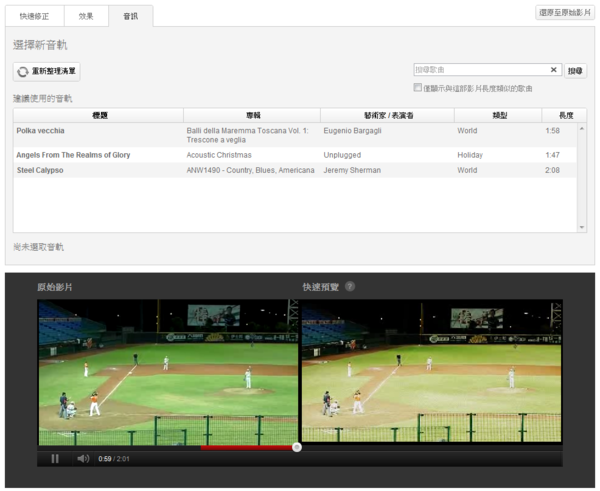The image size is (600, 491).
Task: Click the 重新整理清單 refresh list button
Action: coord(47,72)
